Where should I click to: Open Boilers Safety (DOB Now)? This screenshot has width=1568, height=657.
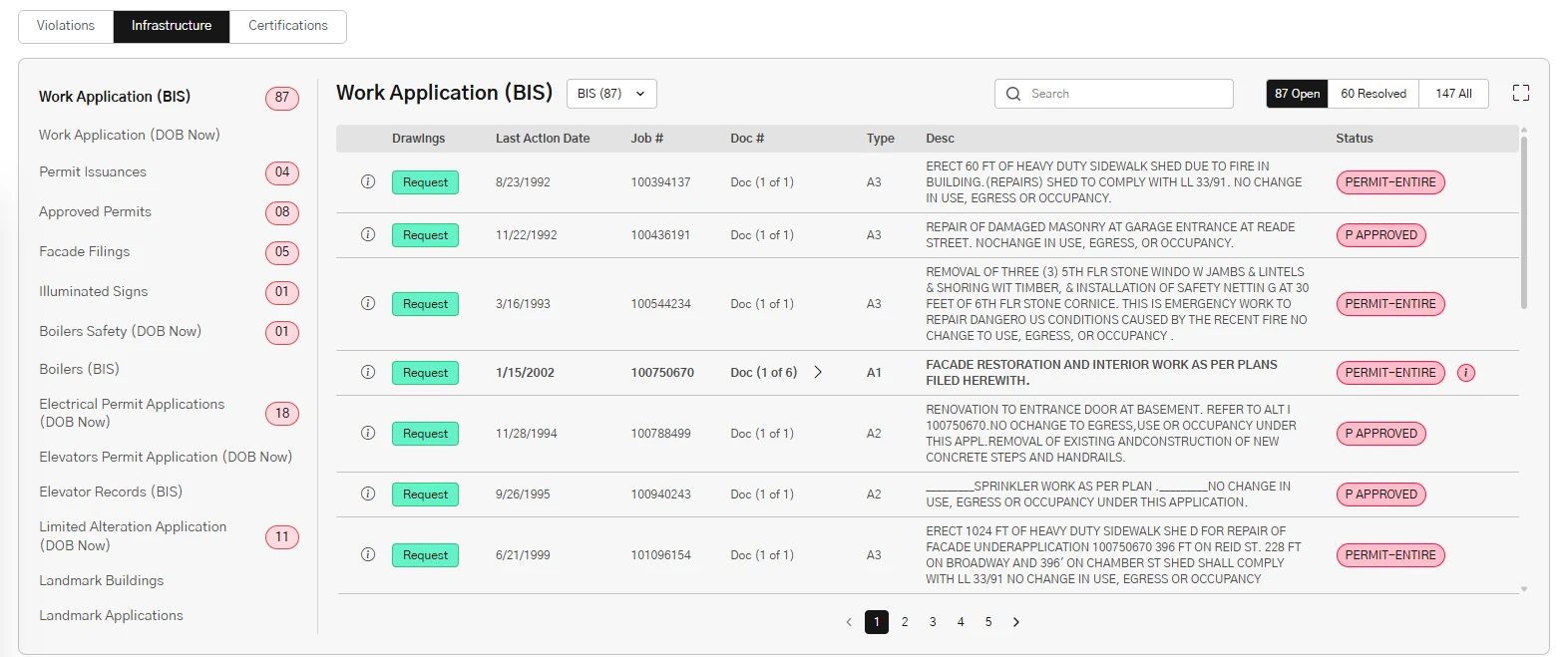click(x=121, y=331)
